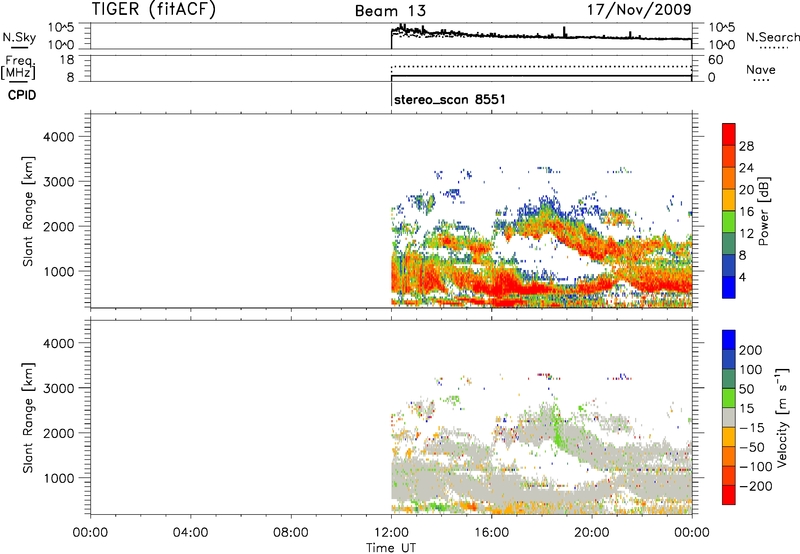Click the 04:00 time tick label
Viewport: 800px width, 554px height.
tap(190, 533)
